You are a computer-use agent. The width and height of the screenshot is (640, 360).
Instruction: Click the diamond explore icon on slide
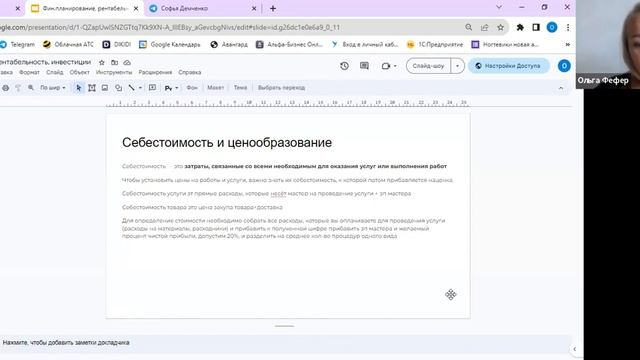click(x=451, y=295)
